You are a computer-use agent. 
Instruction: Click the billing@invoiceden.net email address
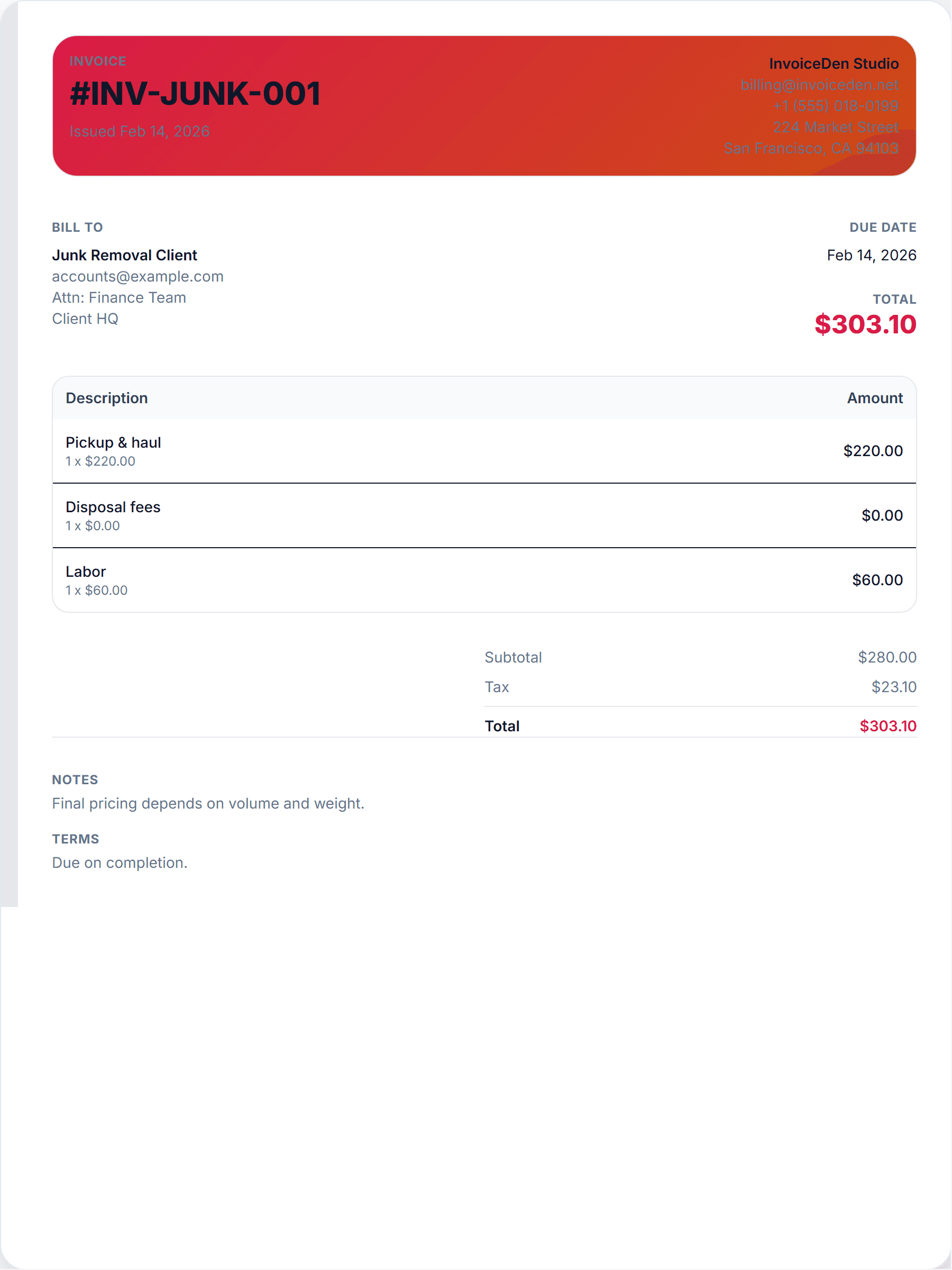coord(819,85)
